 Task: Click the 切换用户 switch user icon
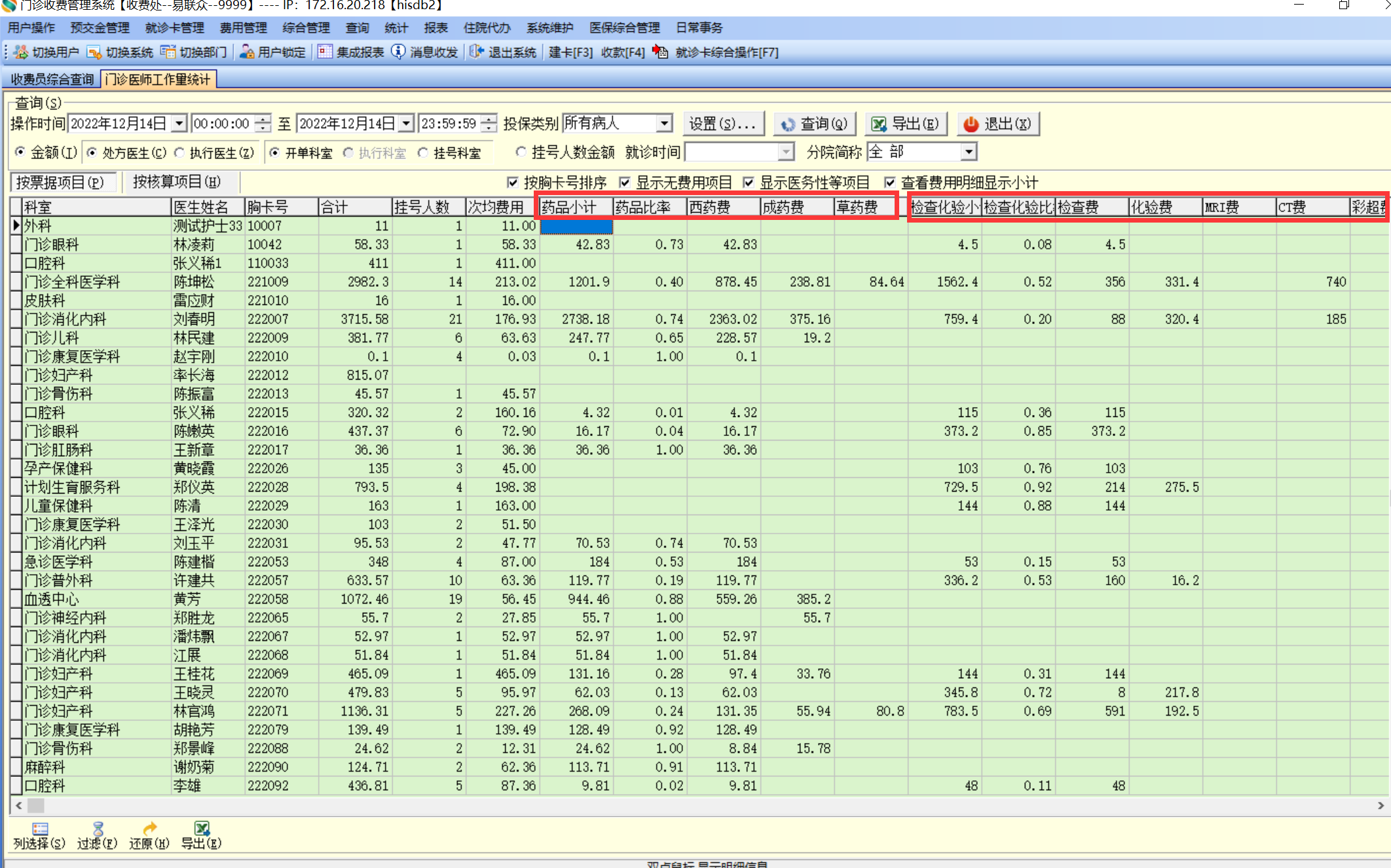pos(21,52)
